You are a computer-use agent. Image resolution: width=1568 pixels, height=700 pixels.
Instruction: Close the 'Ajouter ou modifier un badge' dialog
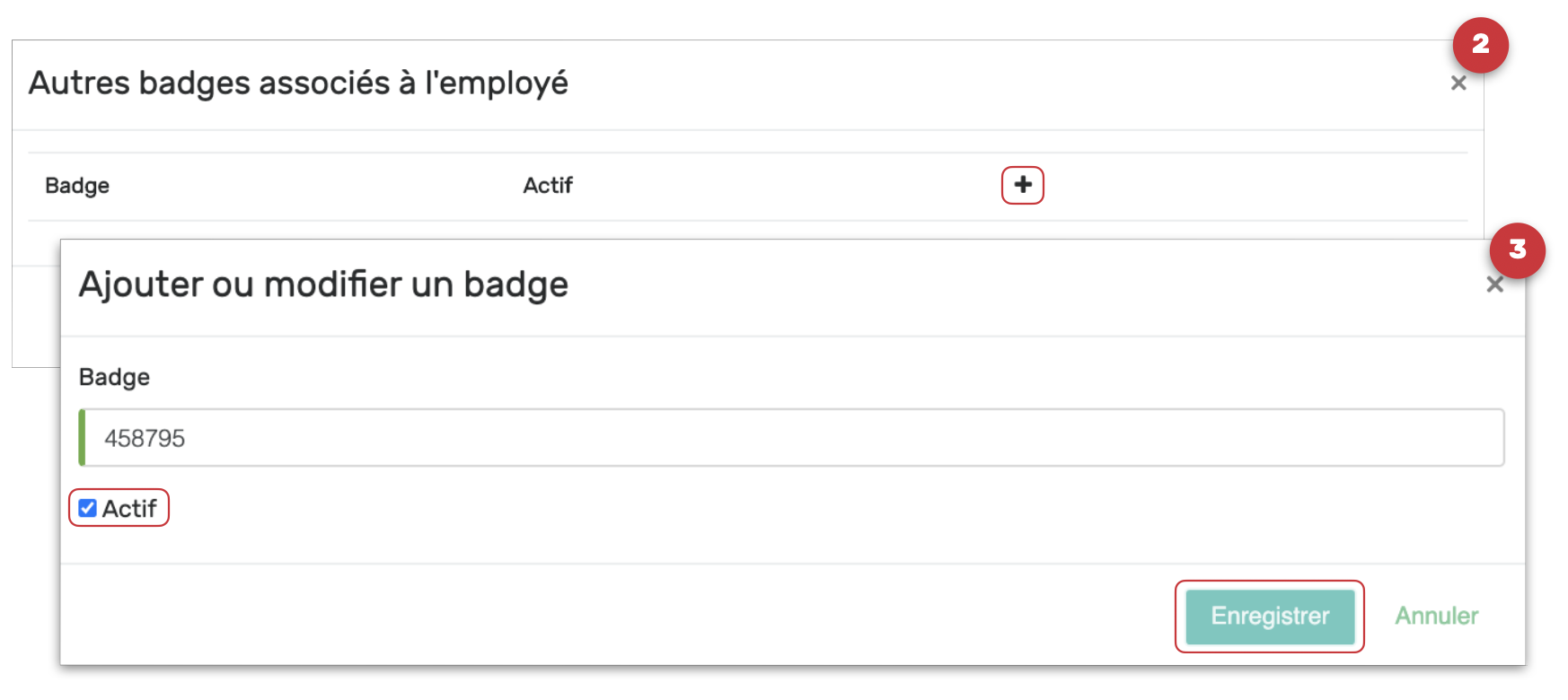[x=1494, y=284]
